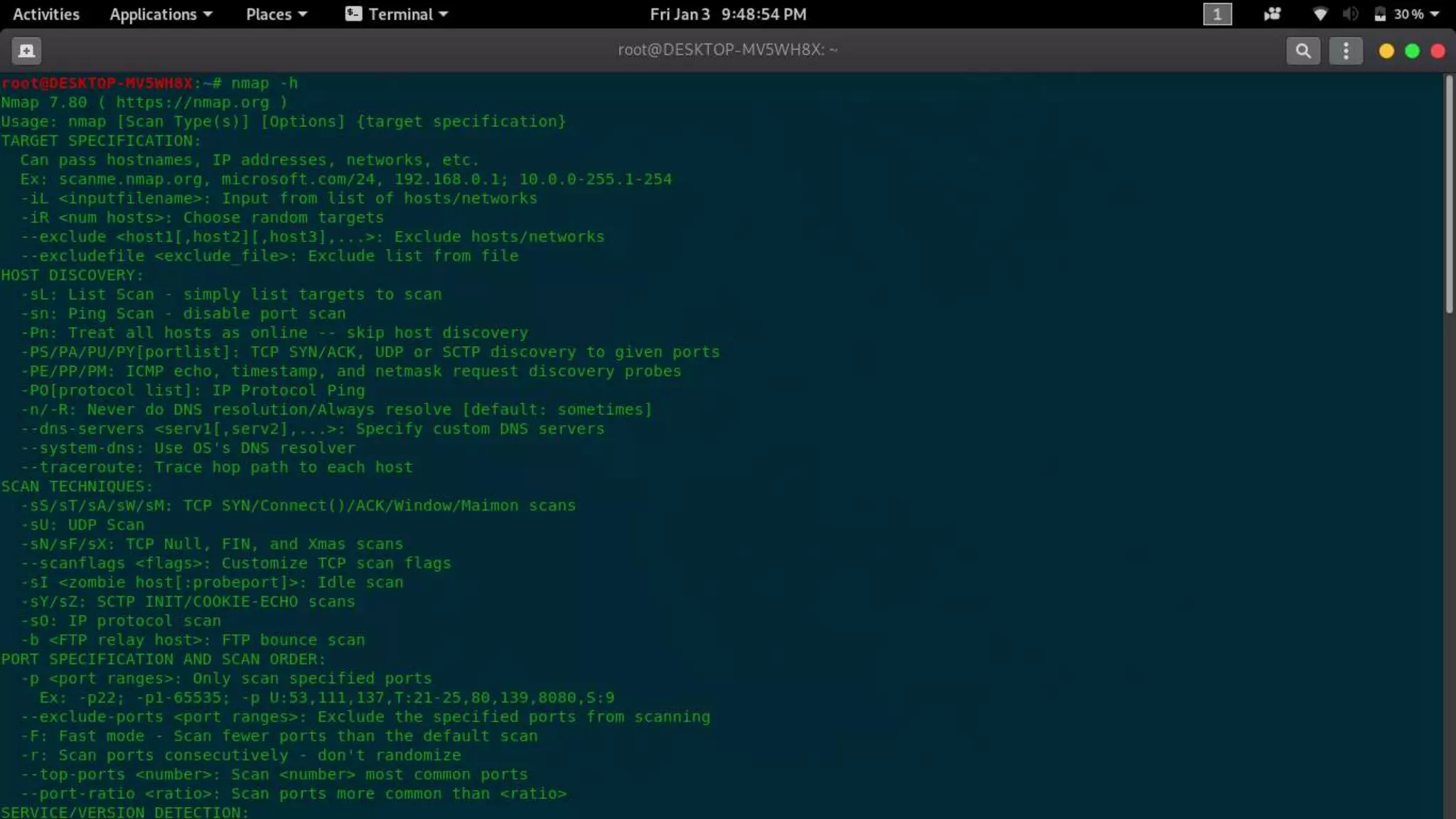Close terminal with the red button

pos(1438,51)
